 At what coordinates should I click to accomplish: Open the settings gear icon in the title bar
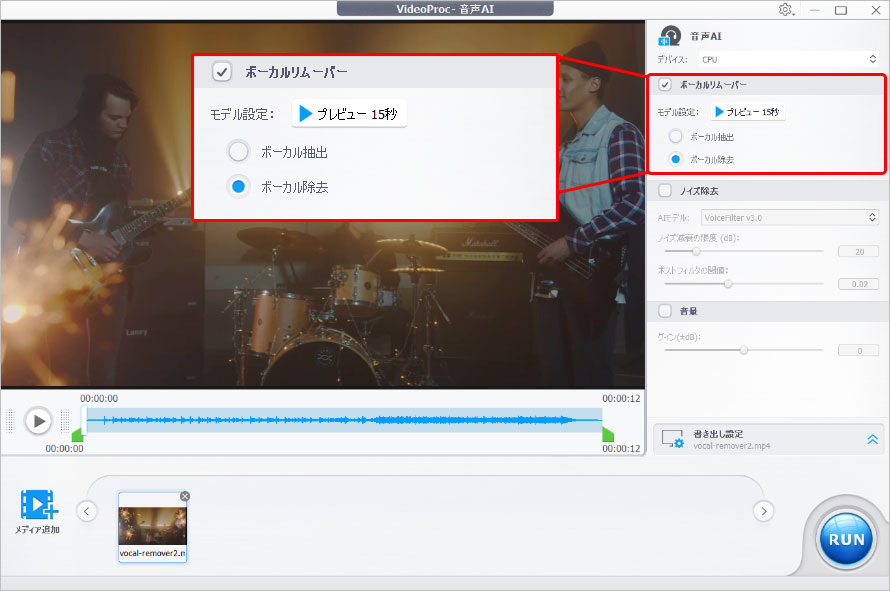click(786, 10)
